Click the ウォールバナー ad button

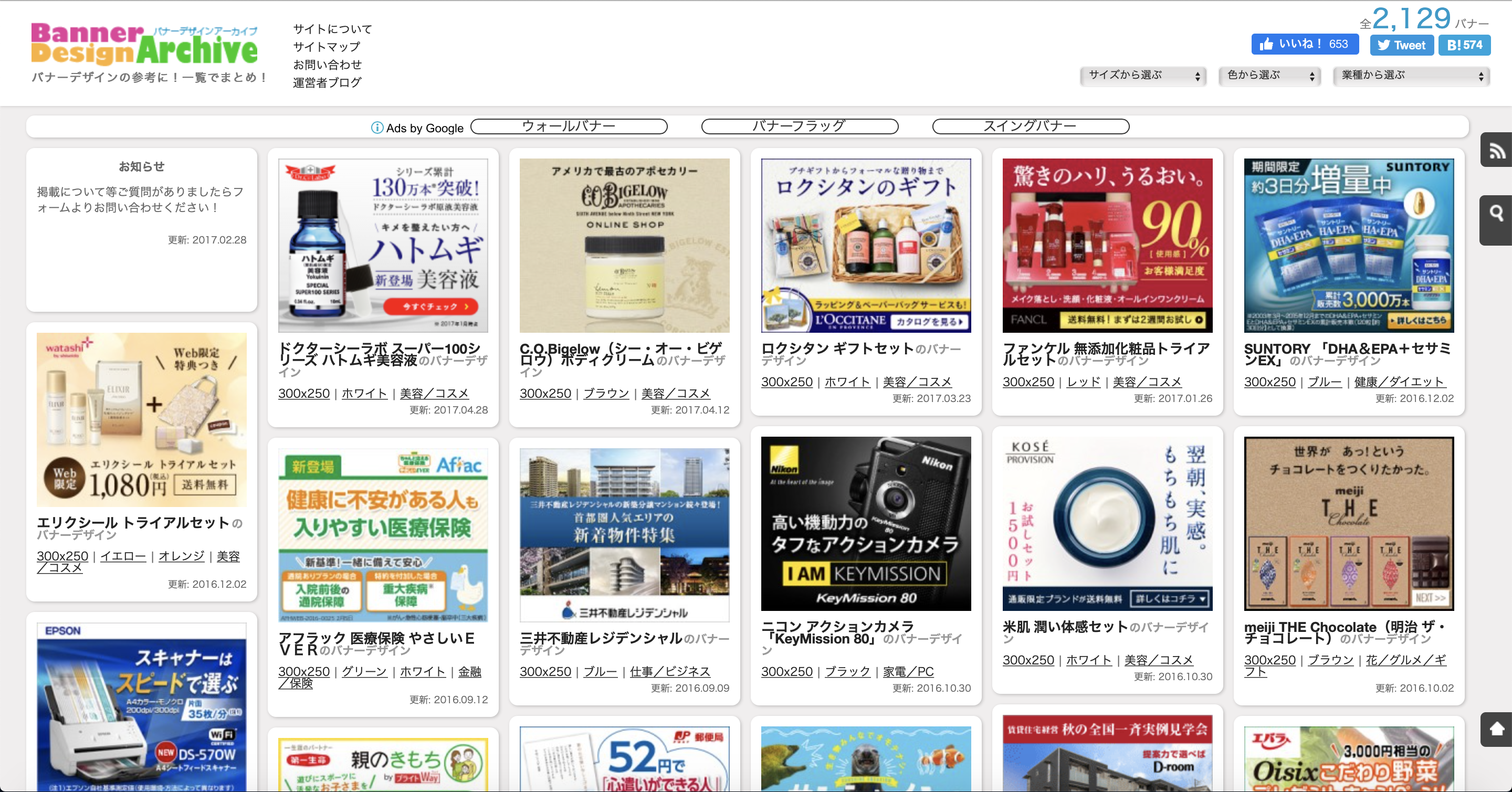(568, 126)
